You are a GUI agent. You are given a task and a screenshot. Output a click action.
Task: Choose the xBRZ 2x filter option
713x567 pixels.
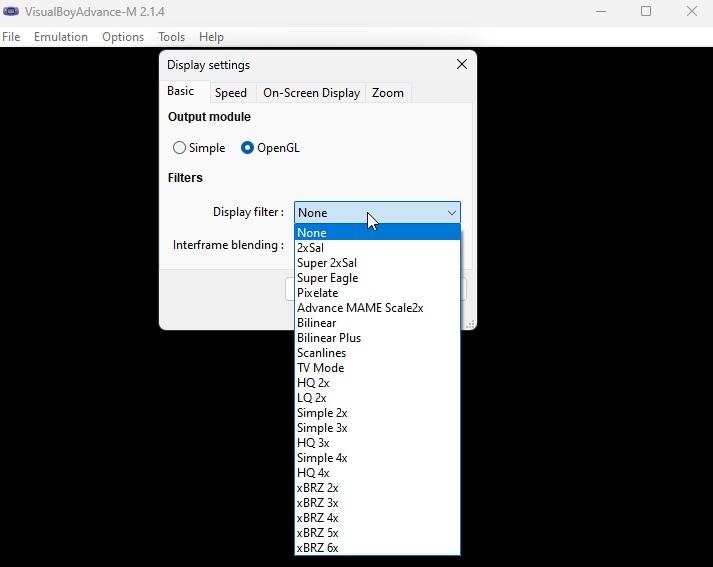click(x=377, y=487)
